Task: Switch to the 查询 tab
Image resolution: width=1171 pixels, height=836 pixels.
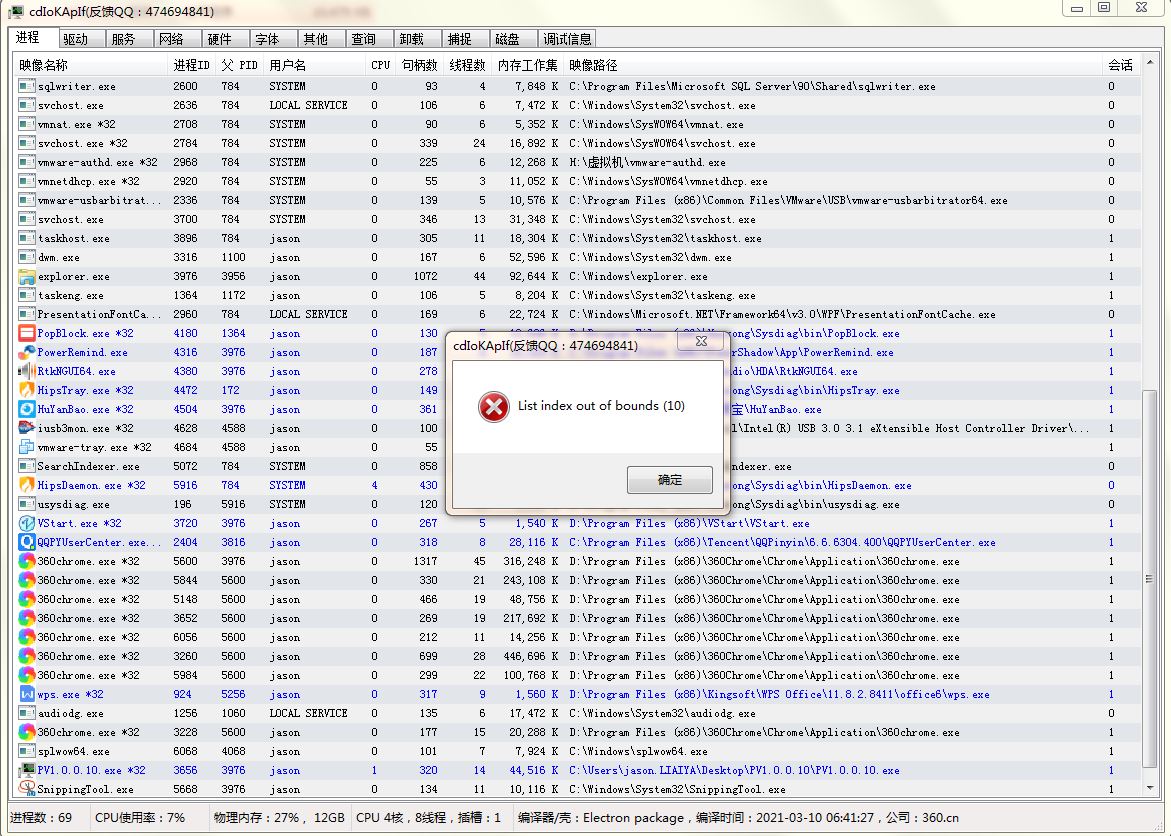Action: pyautogui.click(x=369, y=39)
